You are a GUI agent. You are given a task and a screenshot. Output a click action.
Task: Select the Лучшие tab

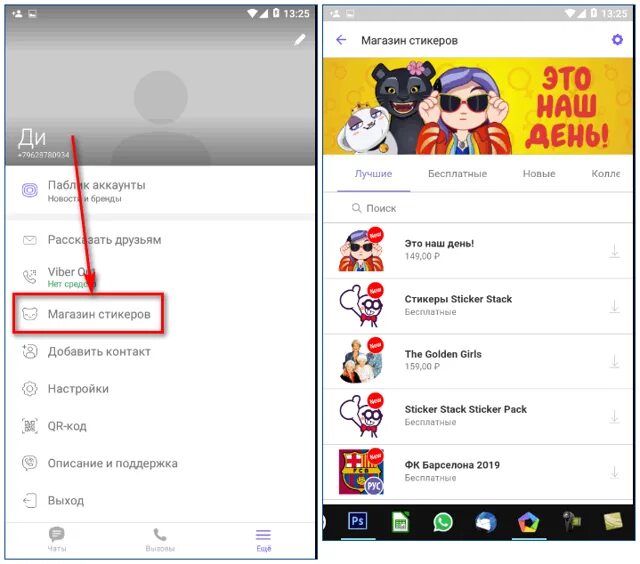373,174
